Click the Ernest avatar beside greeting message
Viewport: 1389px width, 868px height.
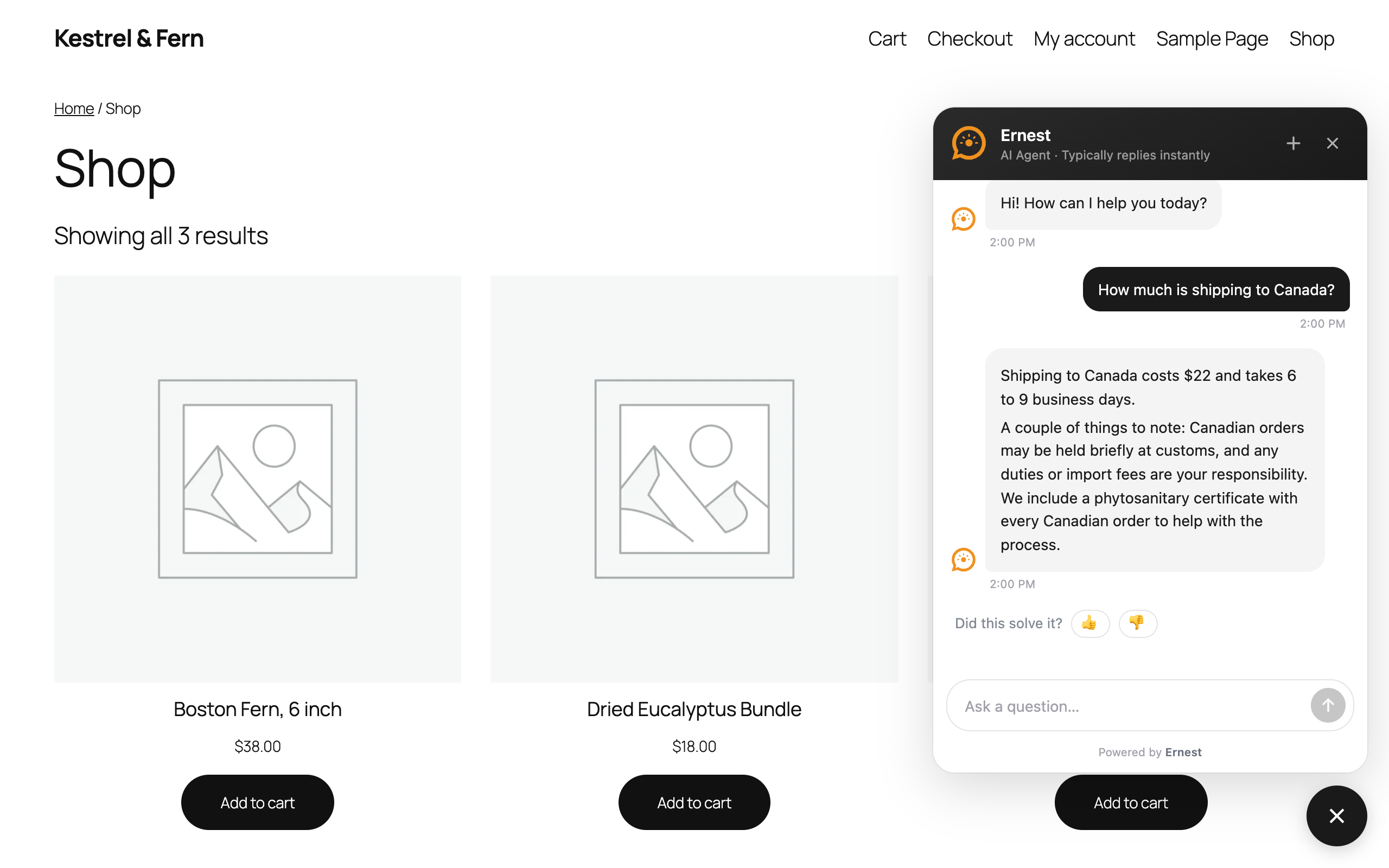click(x=963, y=219)
